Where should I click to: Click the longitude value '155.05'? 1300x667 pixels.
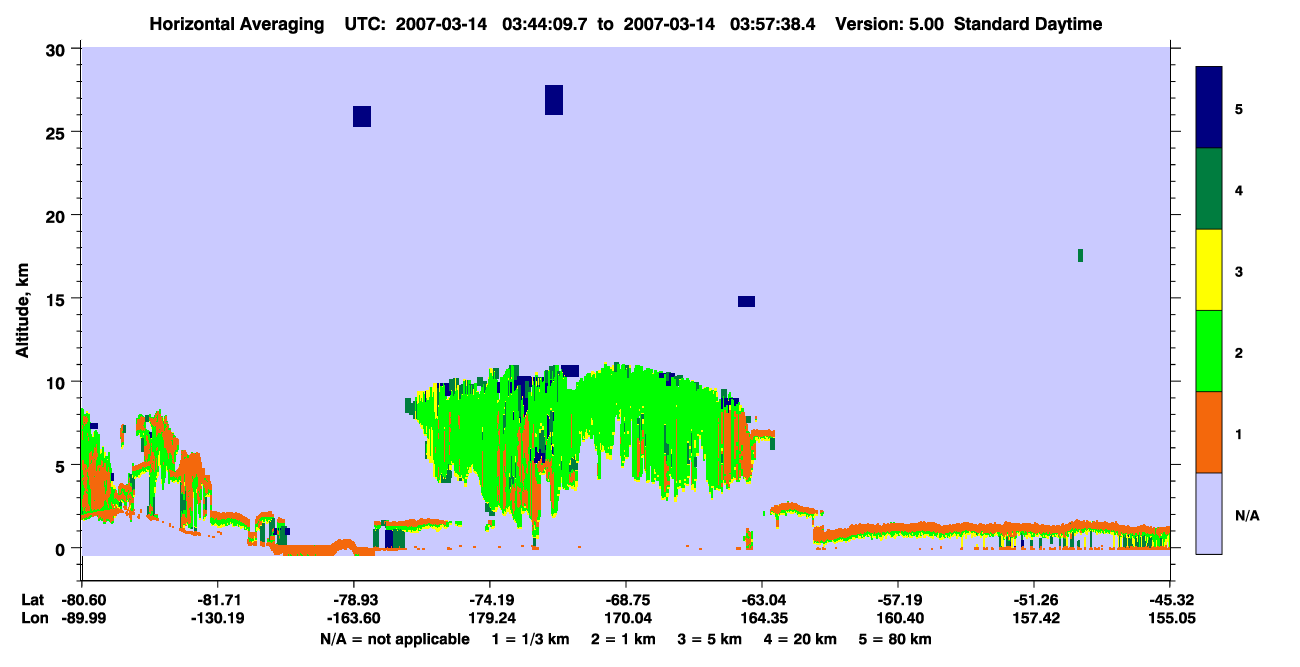click(x=1170, y=618)
